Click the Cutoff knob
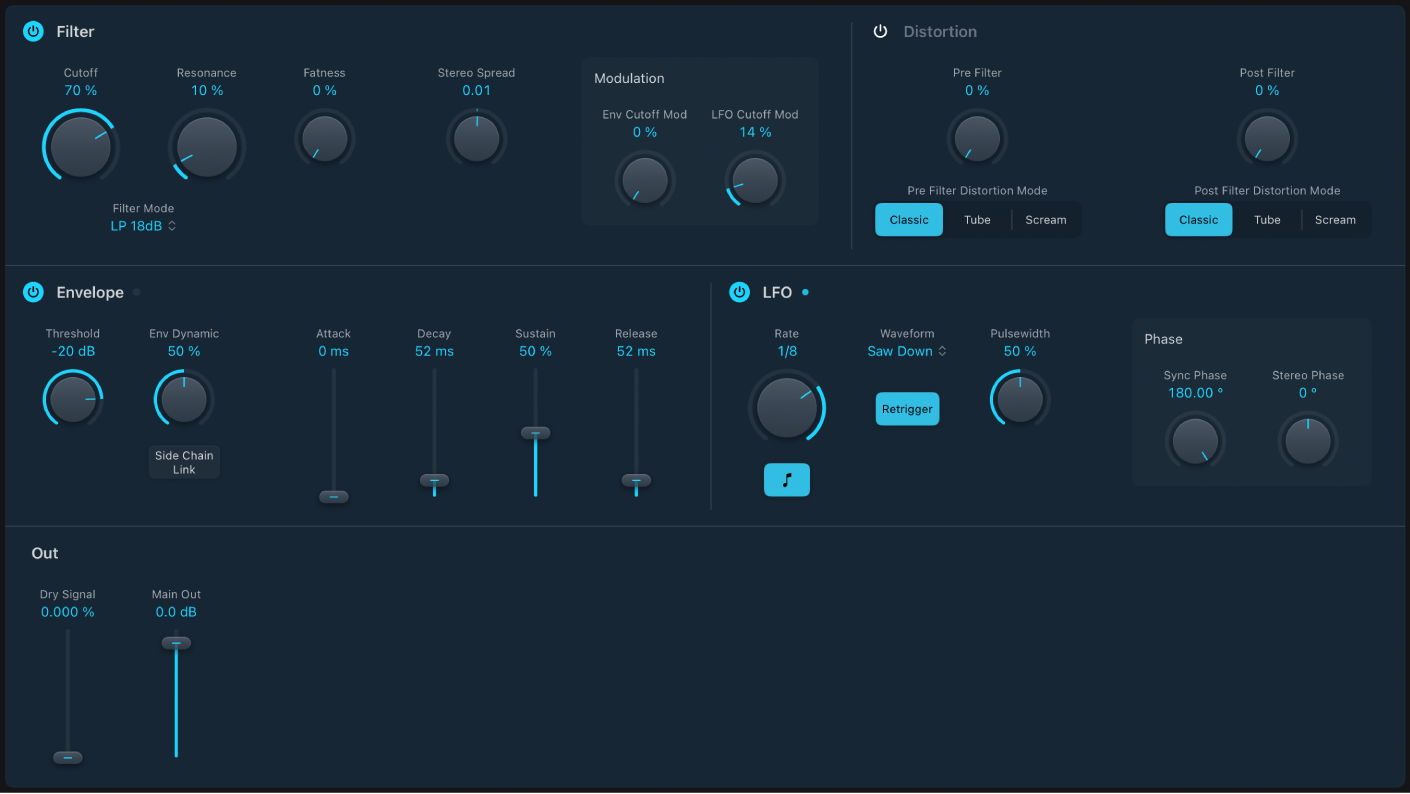Viewport: 1410px width, 794px height. click(x=80, y=146)
